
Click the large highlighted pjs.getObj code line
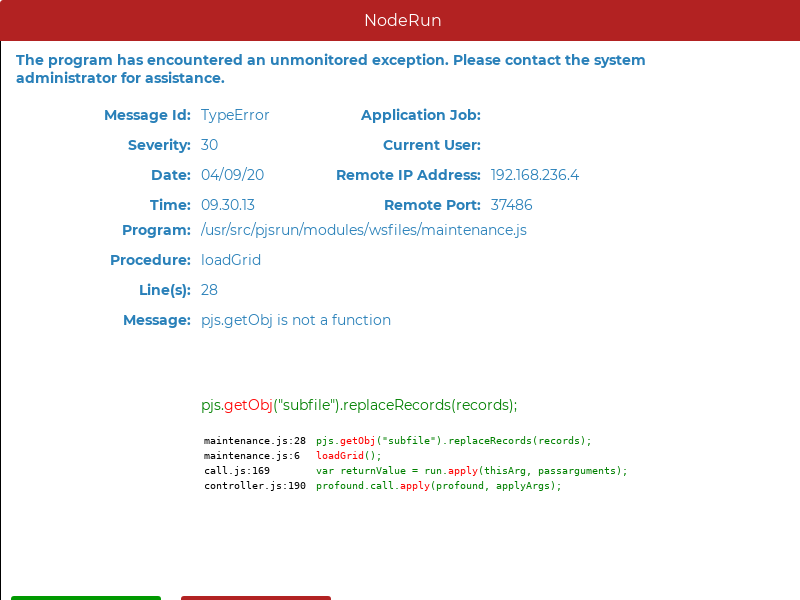pos(359,405)
